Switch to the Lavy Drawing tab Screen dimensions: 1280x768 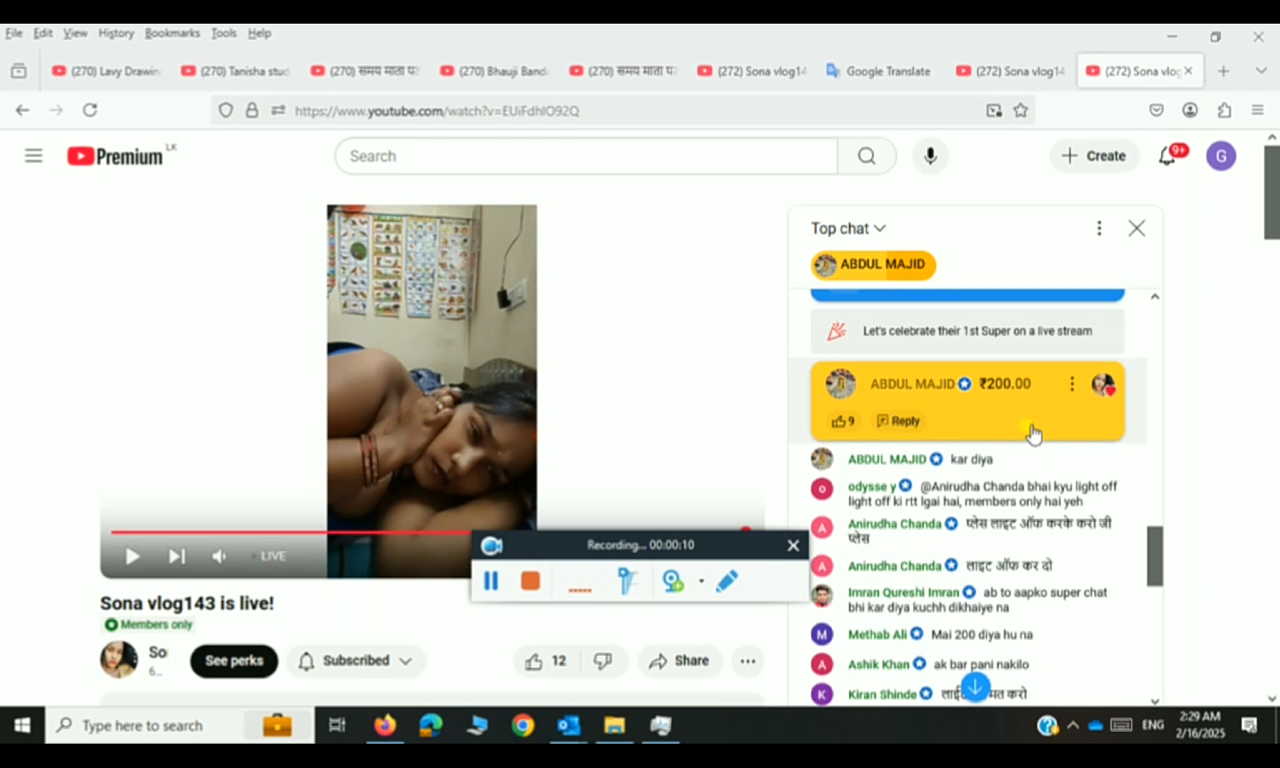click(106, 71)
